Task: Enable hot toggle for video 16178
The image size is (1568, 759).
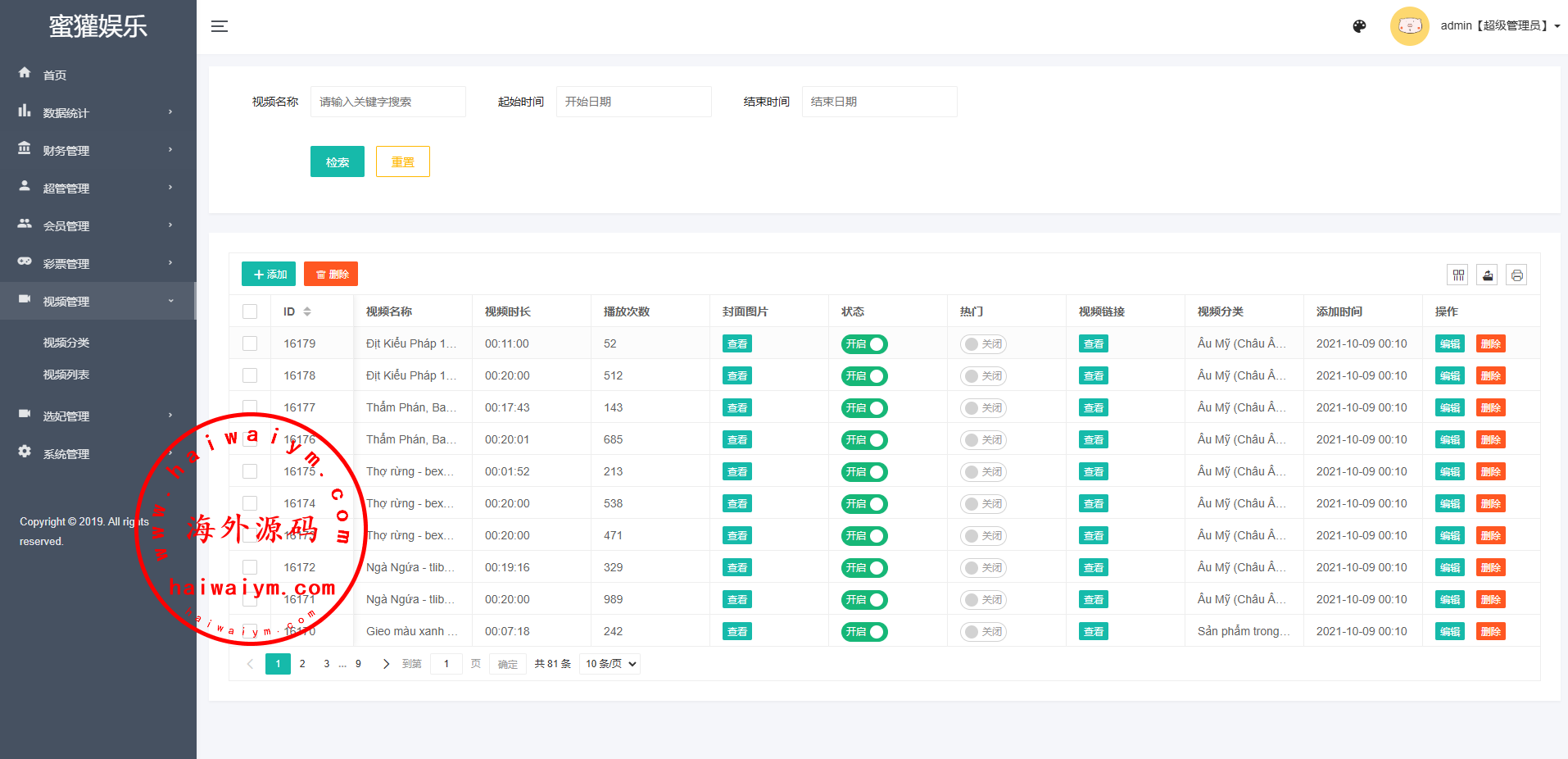Action: (983, 376)
